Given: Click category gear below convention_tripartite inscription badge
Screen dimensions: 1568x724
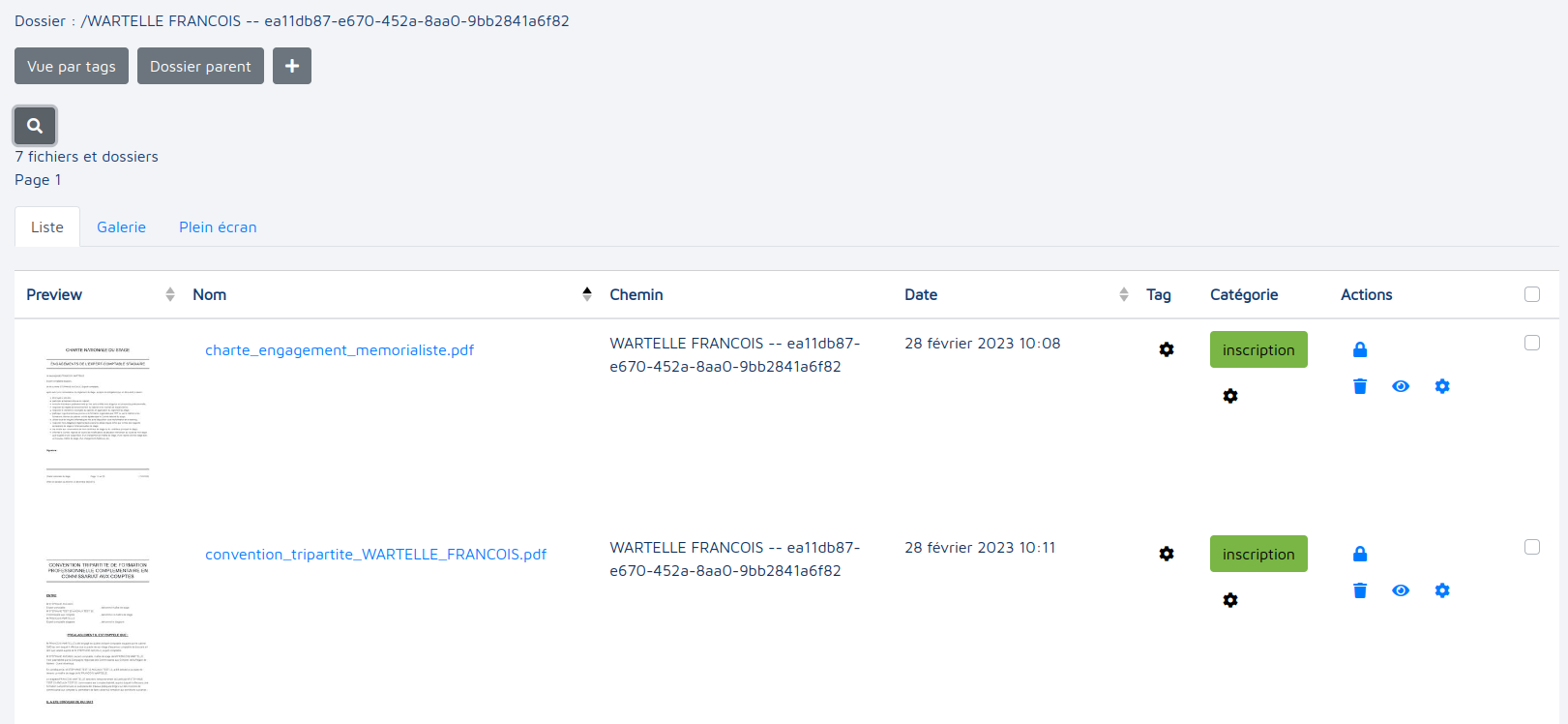Looking at the screenshot, I should click(1229, 600).
